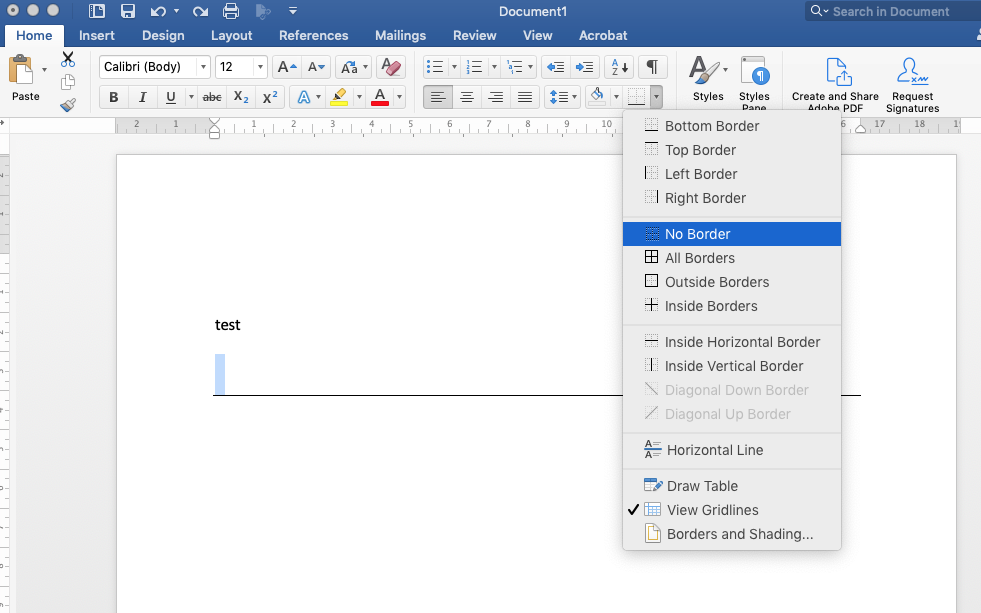Screen dimensions: 981x613
Task: Open line spacing dropdown
Action: coord(562,97)
